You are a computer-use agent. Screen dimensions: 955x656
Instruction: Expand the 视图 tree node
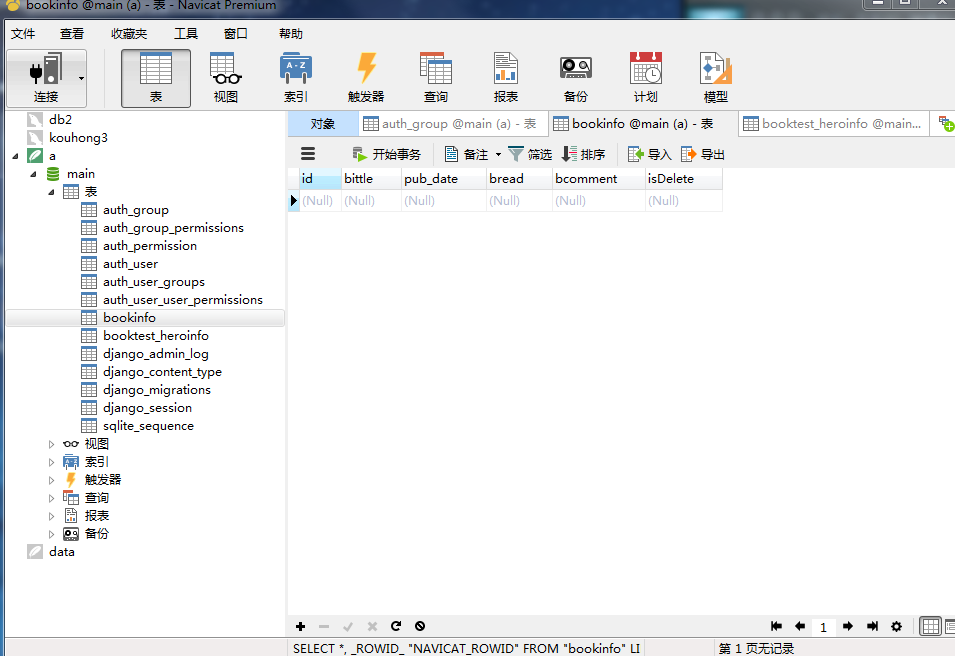pos(52,444)
